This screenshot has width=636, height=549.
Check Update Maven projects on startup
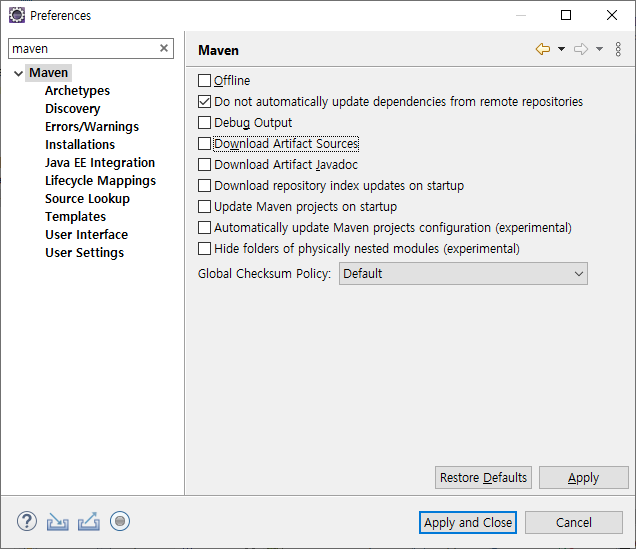[x=204, y=206]
